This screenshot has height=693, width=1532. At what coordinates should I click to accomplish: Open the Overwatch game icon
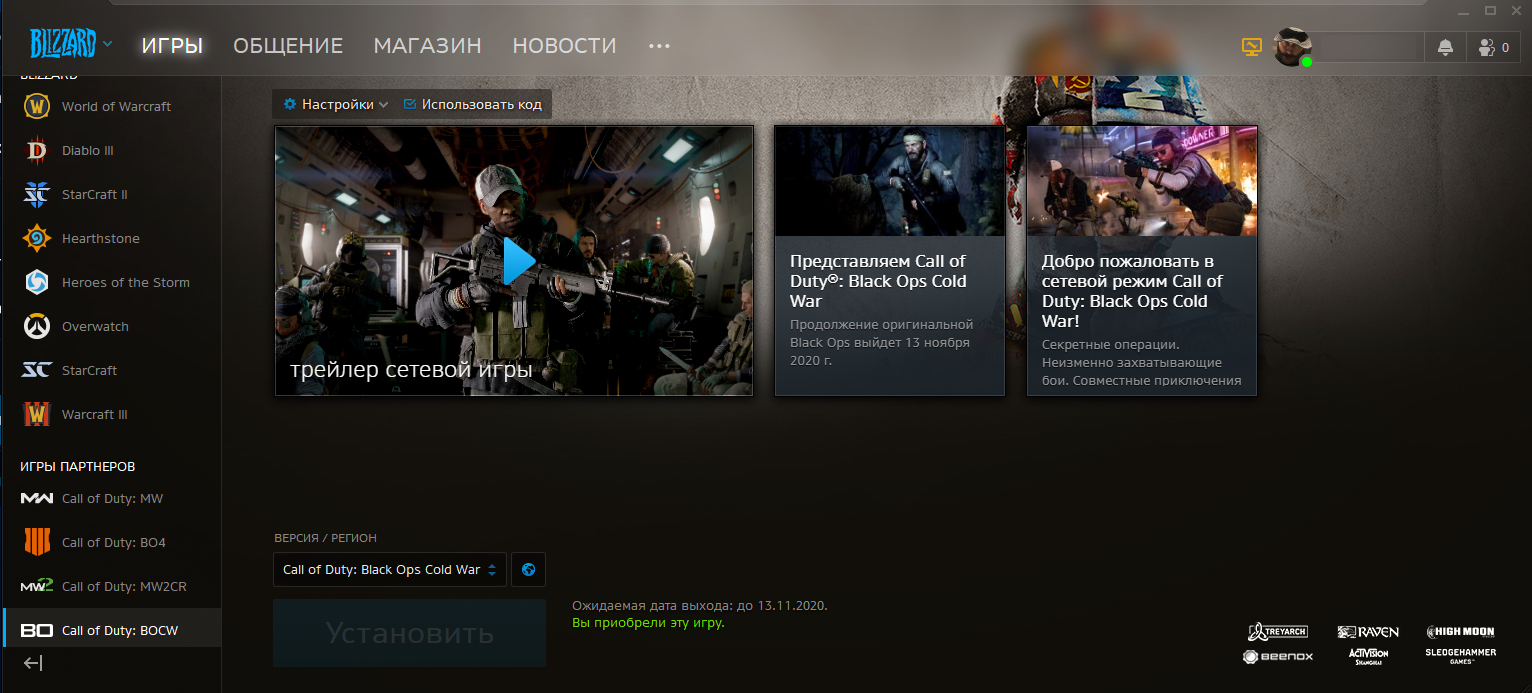(37, 326)
